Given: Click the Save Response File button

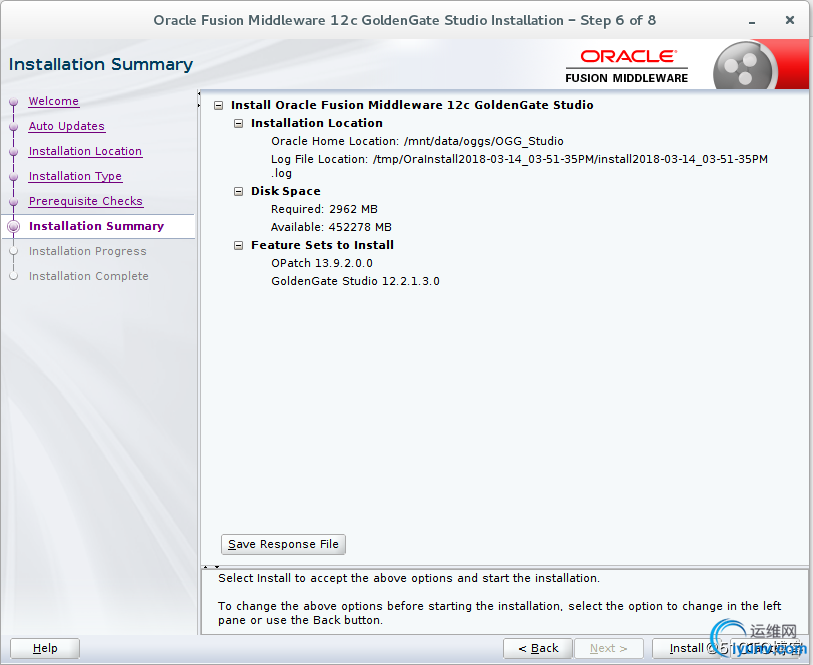Looking at the screenshot, I should (x=283, y=544).
